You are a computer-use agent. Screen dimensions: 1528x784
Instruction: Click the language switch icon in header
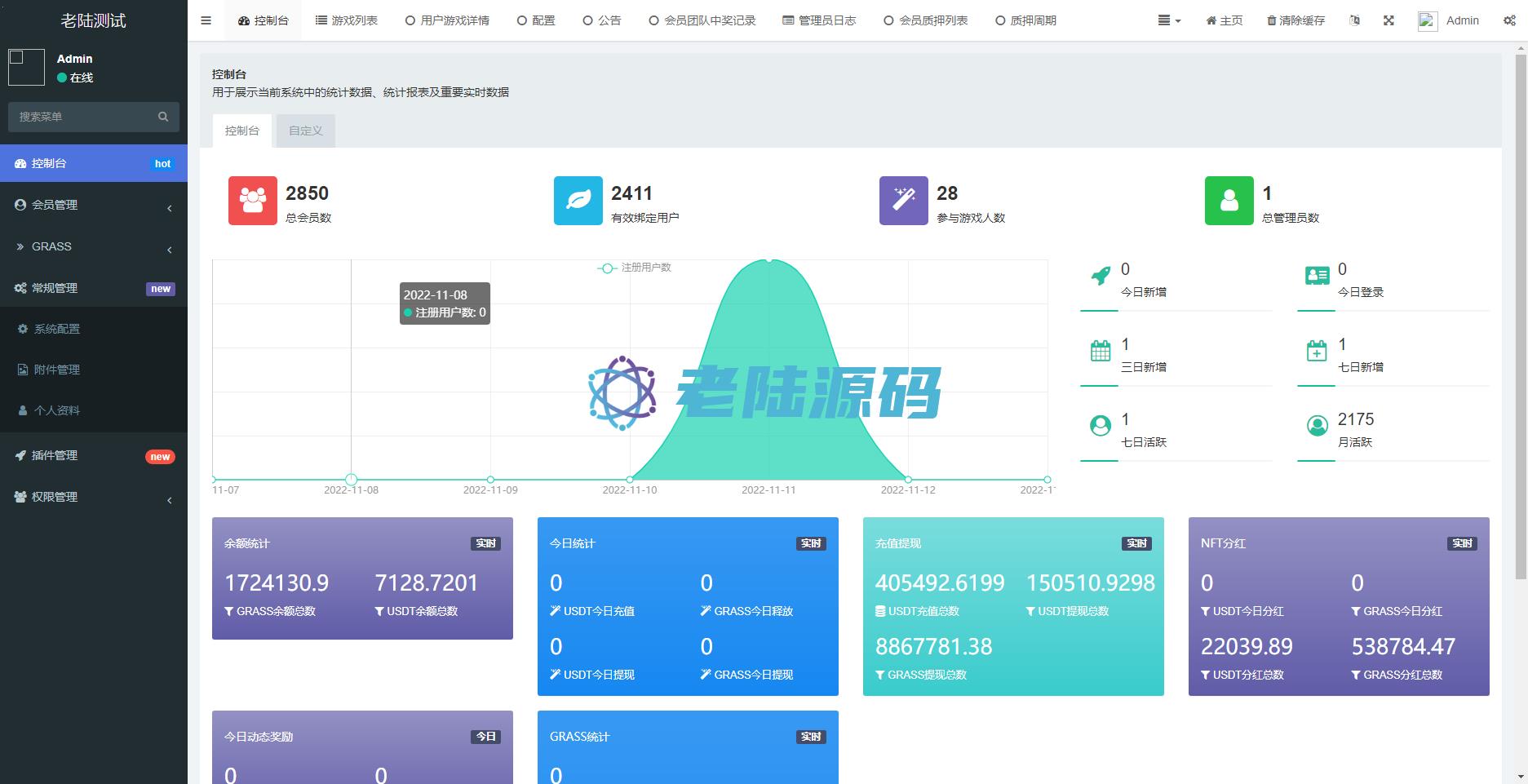(x=1354, y=20)
